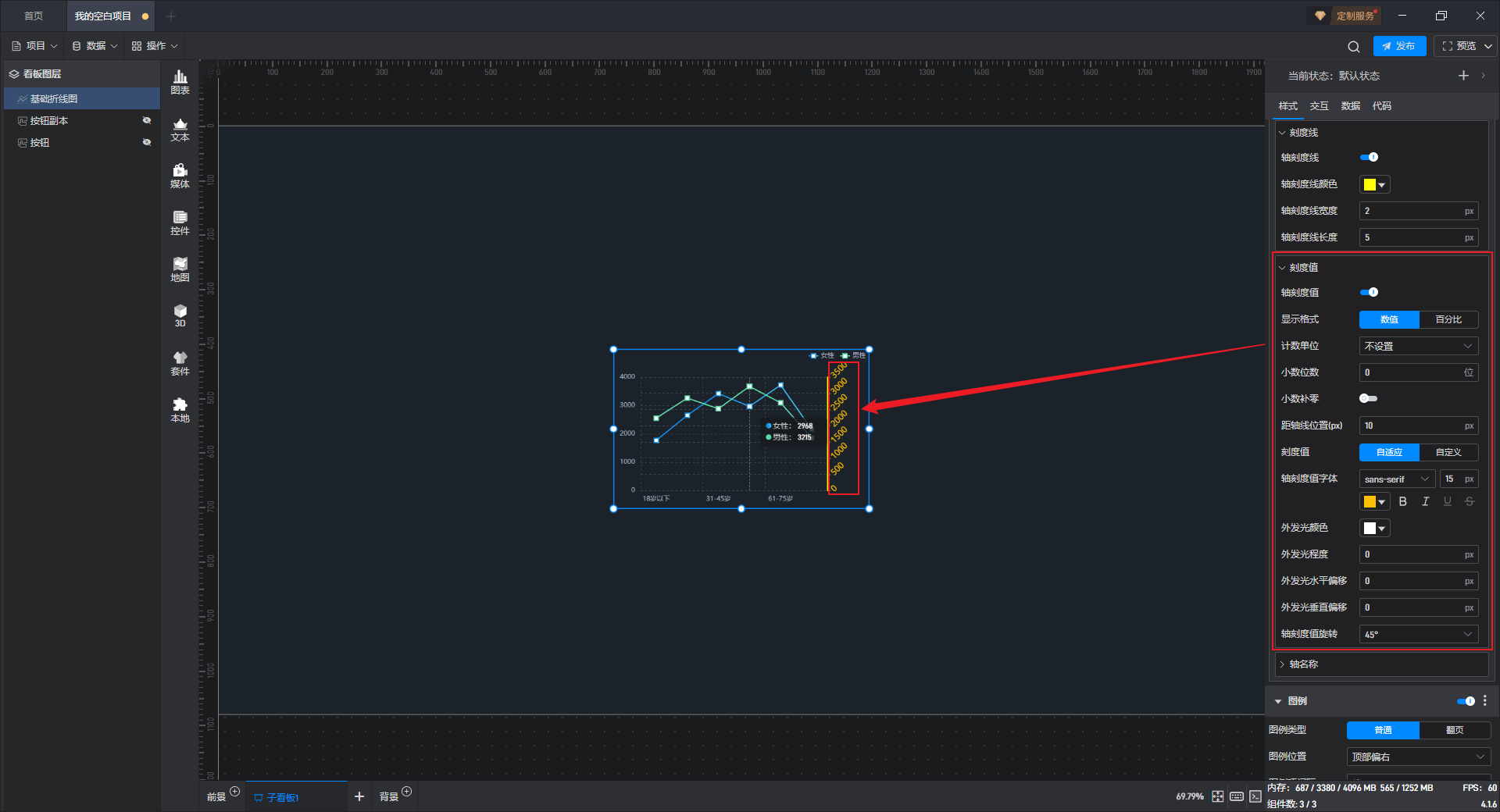
Task: Open the 地图 map component library
Action: click(x=180, y=269)
